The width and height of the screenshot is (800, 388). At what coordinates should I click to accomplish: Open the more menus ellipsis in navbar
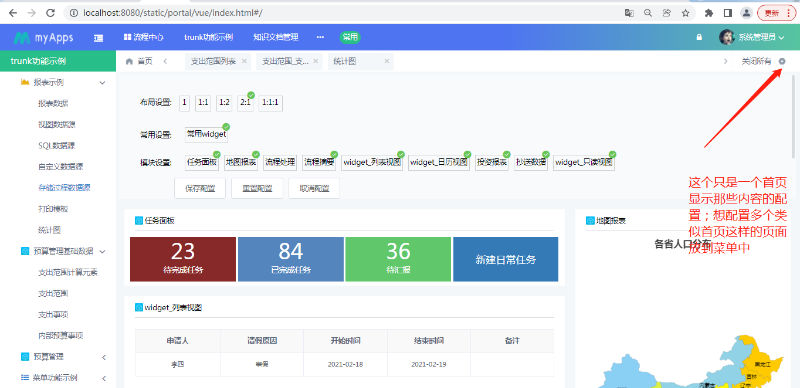[320, 37]
